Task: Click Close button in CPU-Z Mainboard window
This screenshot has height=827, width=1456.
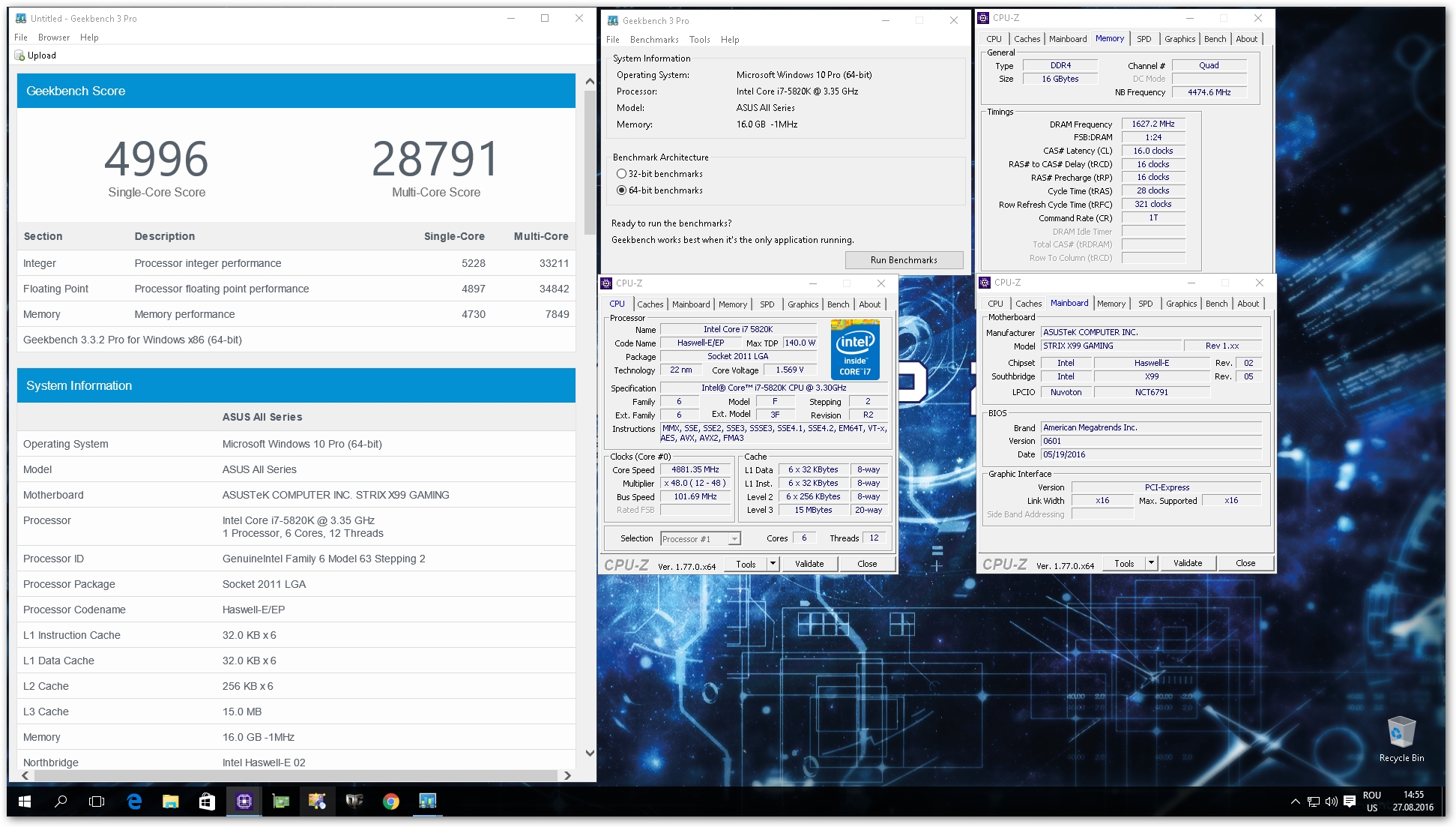Action: coord(1245,563)
